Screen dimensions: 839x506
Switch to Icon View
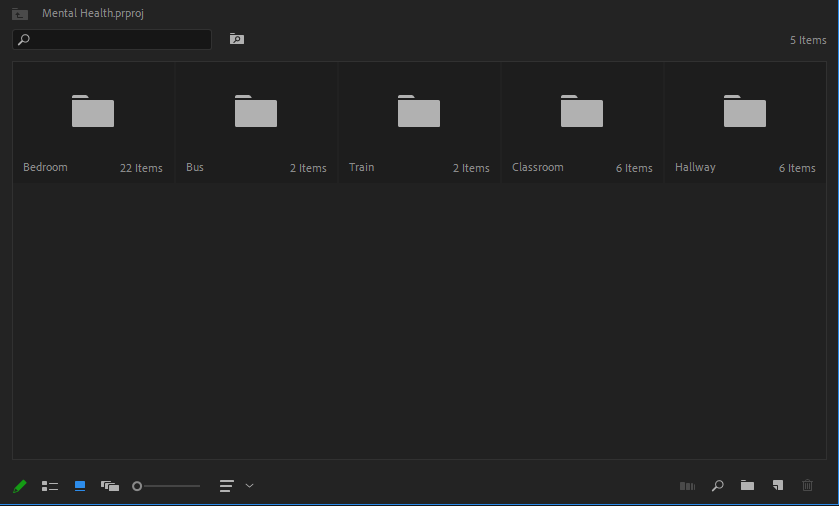pyautogui.click(x=80, y=486)
